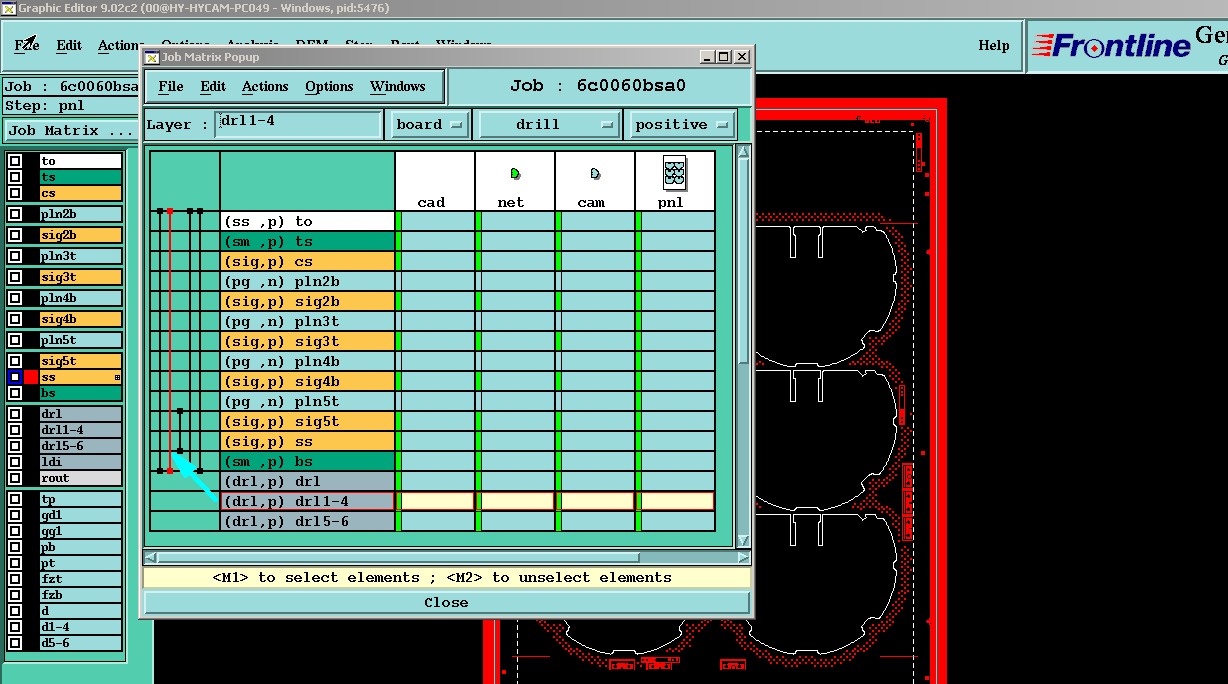
Task: Select the (pg ,n) pln3t matrix row
Action: (x=308, y=322)
